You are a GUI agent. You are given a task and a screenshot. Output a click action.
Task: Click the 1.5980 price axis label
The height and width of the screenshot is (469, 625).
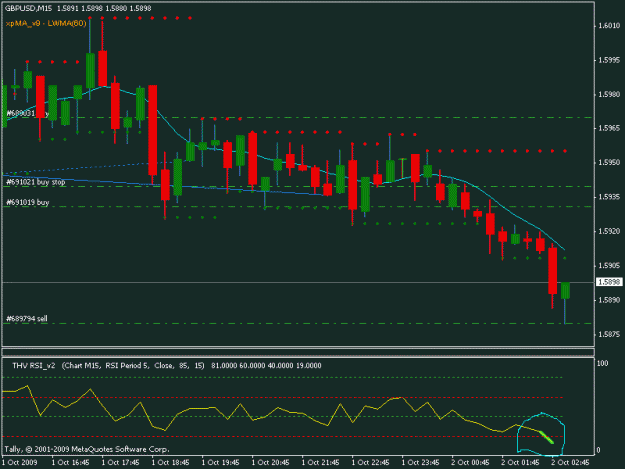609,94
